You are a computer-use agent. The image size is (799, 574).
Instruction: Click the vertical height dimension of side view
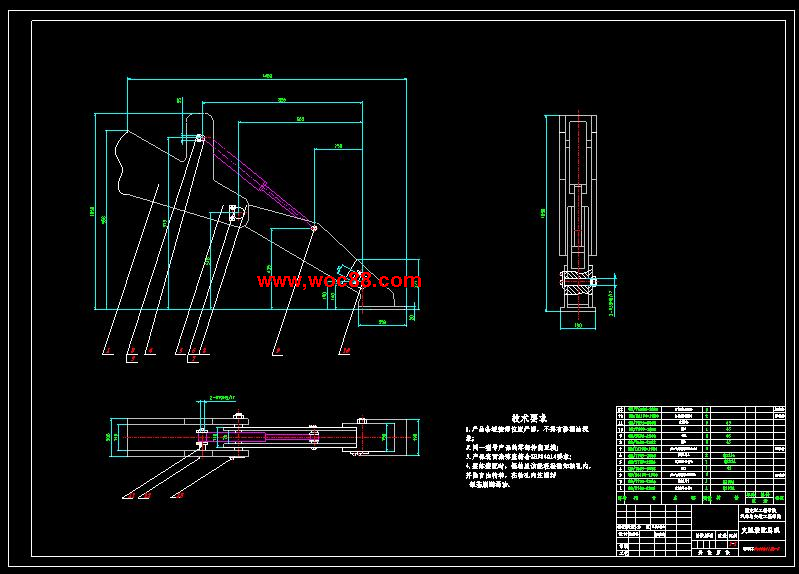click(543, 213)
